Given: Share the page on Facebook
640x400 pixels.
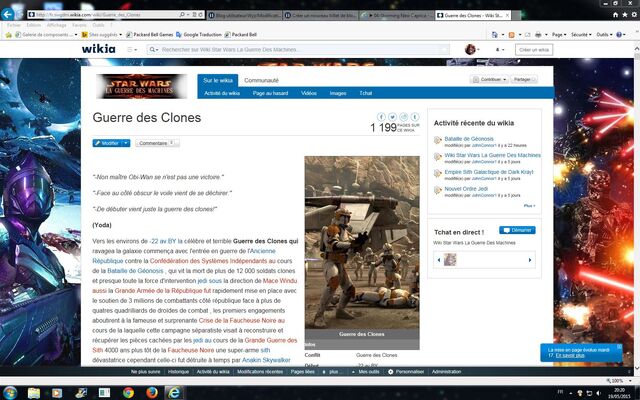Looking at the screenshot, I should (x=381, y=117).
